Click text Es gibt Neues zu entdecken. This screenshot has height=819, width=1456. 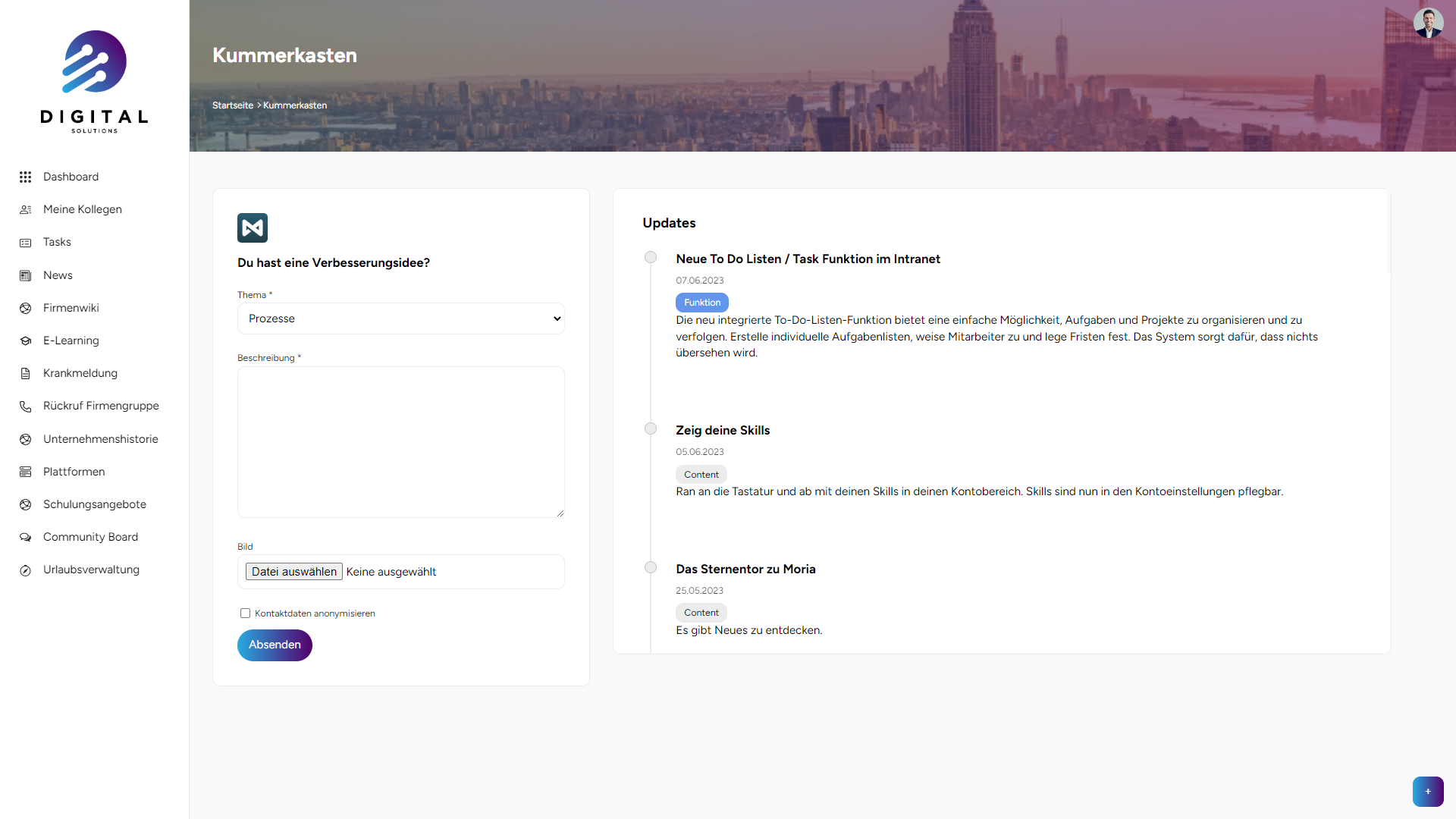click(749, 630)
